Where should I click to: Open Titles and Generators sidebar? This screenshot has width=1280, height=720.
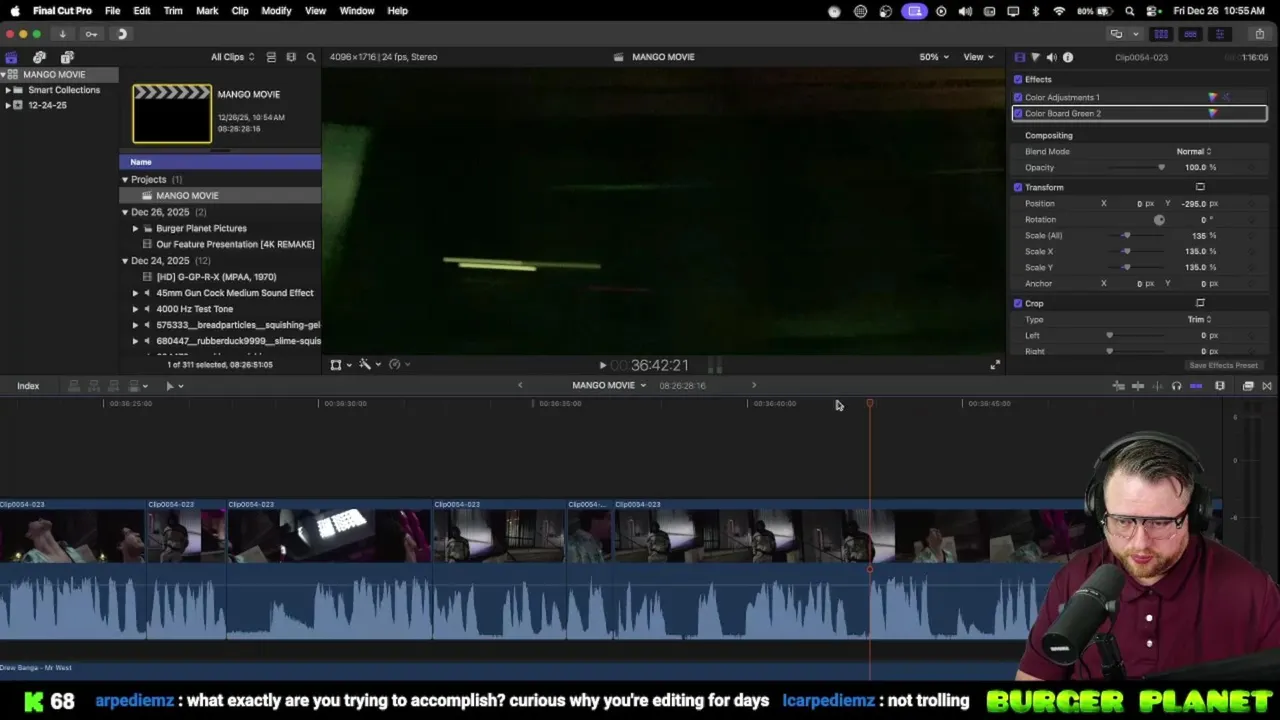(x=67, y=57)
